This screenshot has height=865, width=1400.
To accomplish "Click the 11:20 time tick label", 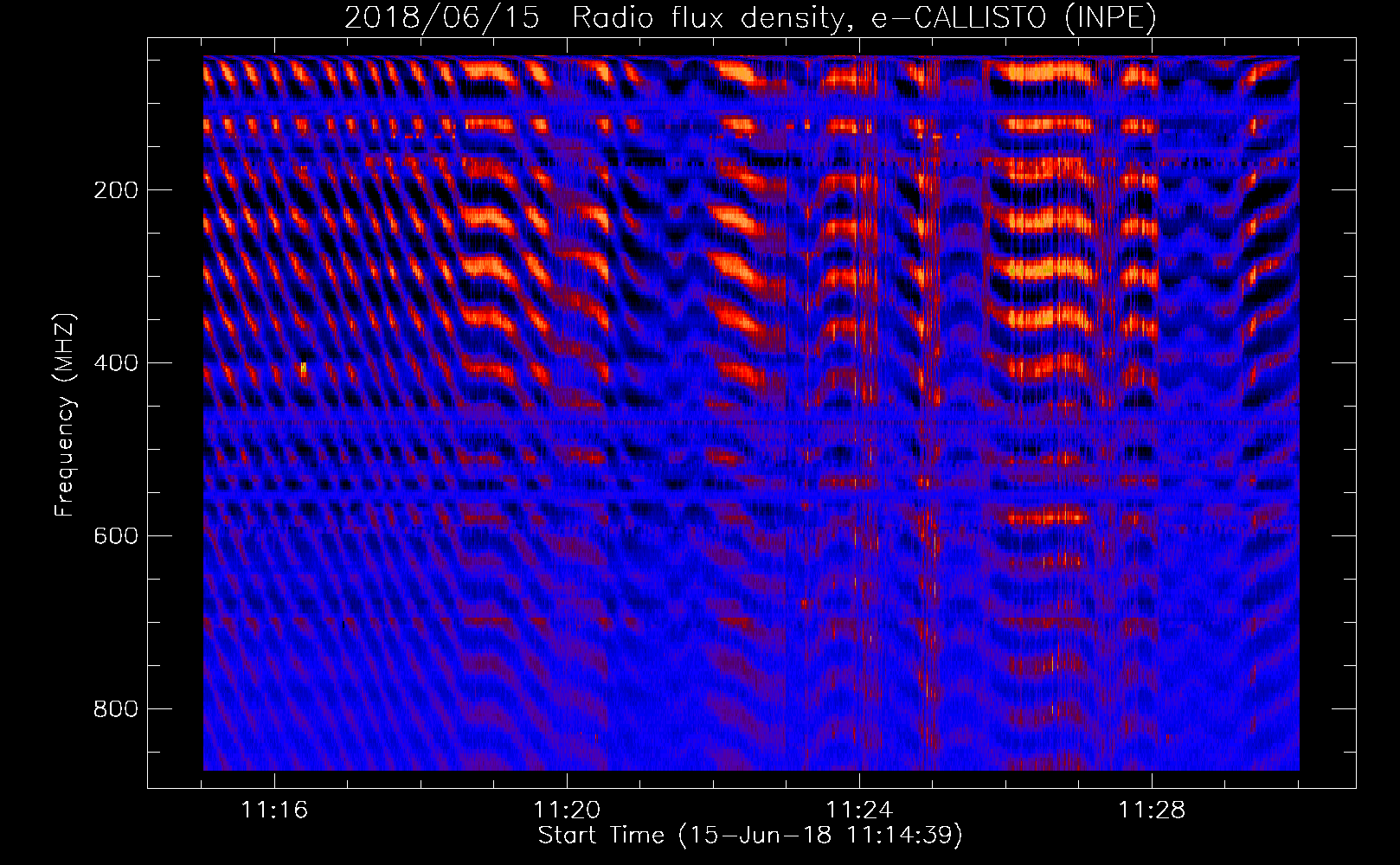I will tap(567, 811).
